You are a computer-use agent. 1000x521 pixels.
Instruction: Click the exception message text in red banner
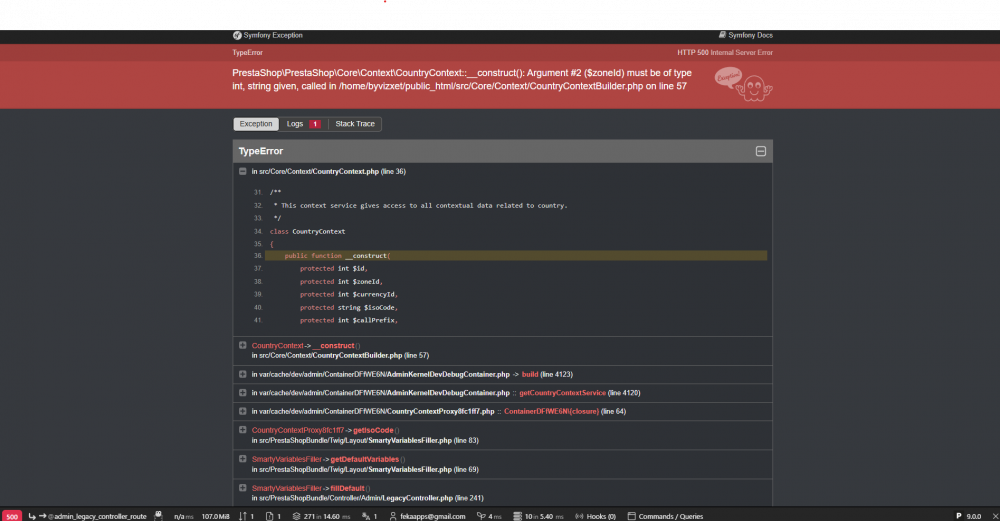click(x=462, y=80)
